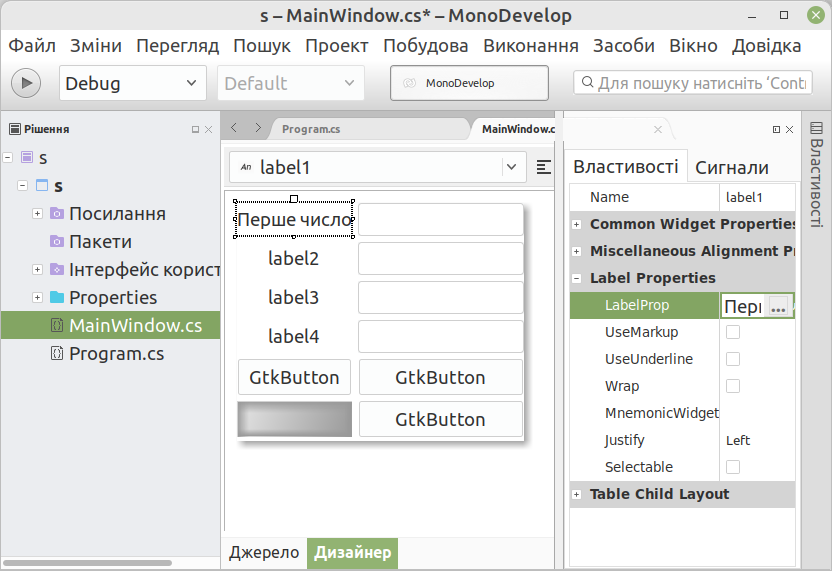Viewport: 832px width, 571px height.
Task: Open the ellipsis editor for LabelProp
Action: 778,306
